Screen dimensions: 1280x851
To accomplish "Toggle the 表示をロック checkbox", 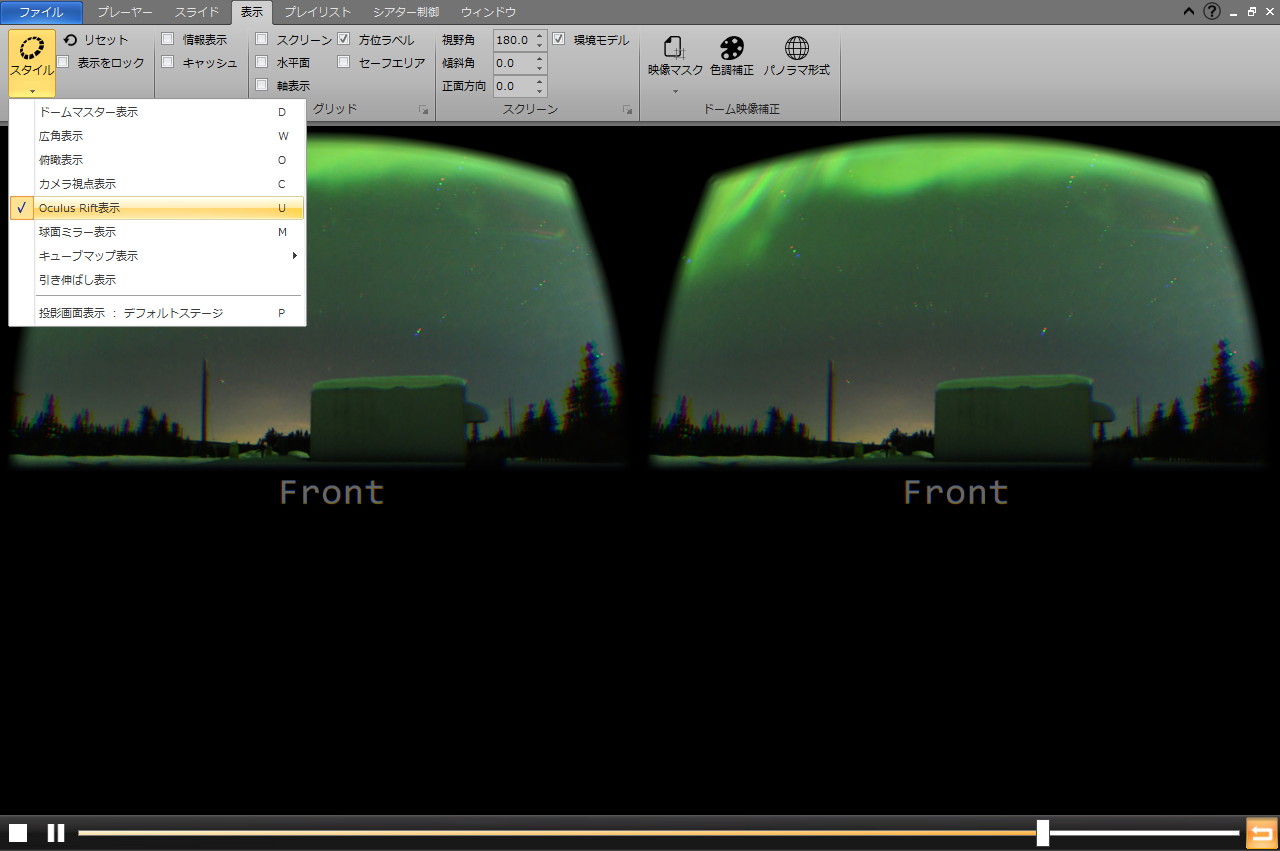I will (x=63, y=62).
